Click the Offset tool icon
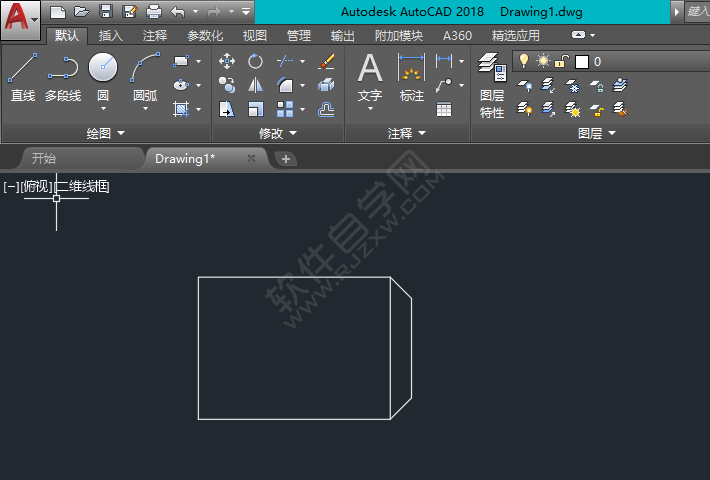Viewport: 710px width, 480px height. click(x=326, y=109)
